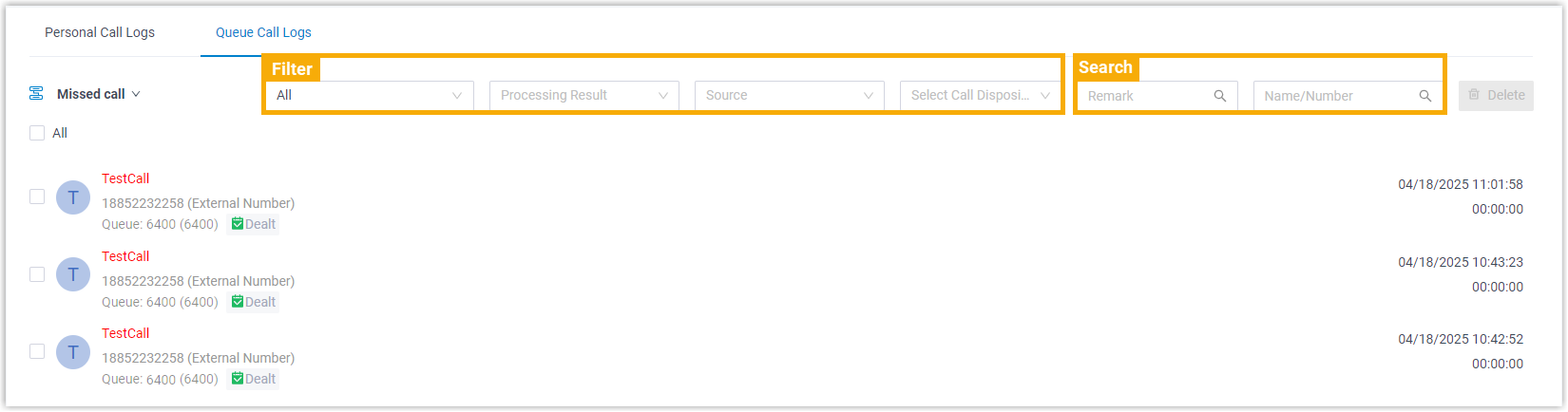Check the All checkbox to select all logs
The width and height of the screenshot is (1568, 412).
coord(37,134)
